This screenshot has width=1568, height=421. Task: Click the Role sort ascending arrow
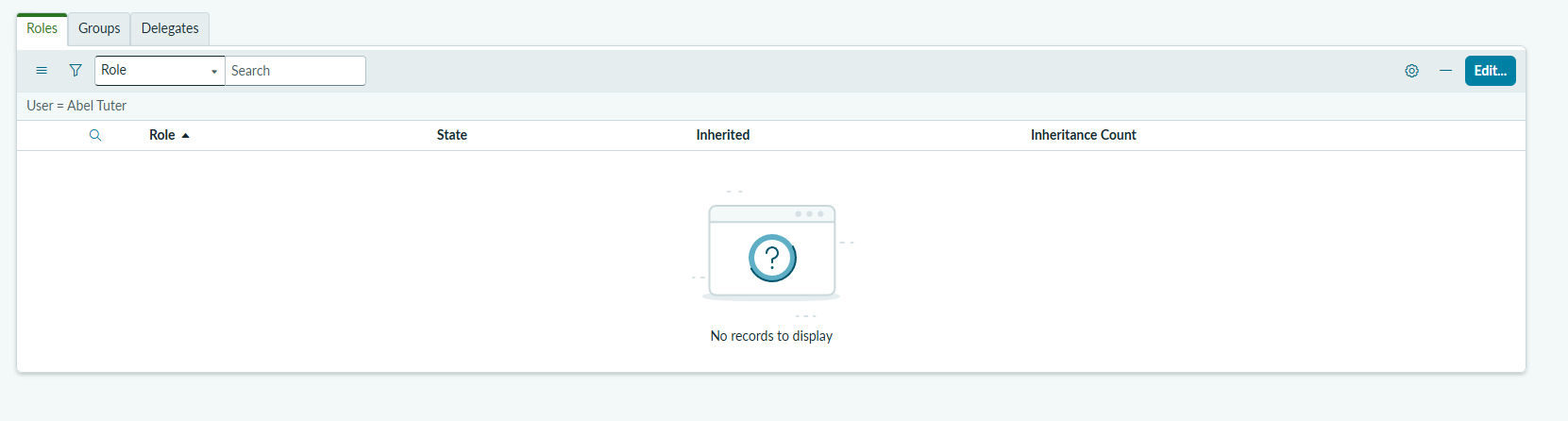pyautogui.click(x=186, y=136)
